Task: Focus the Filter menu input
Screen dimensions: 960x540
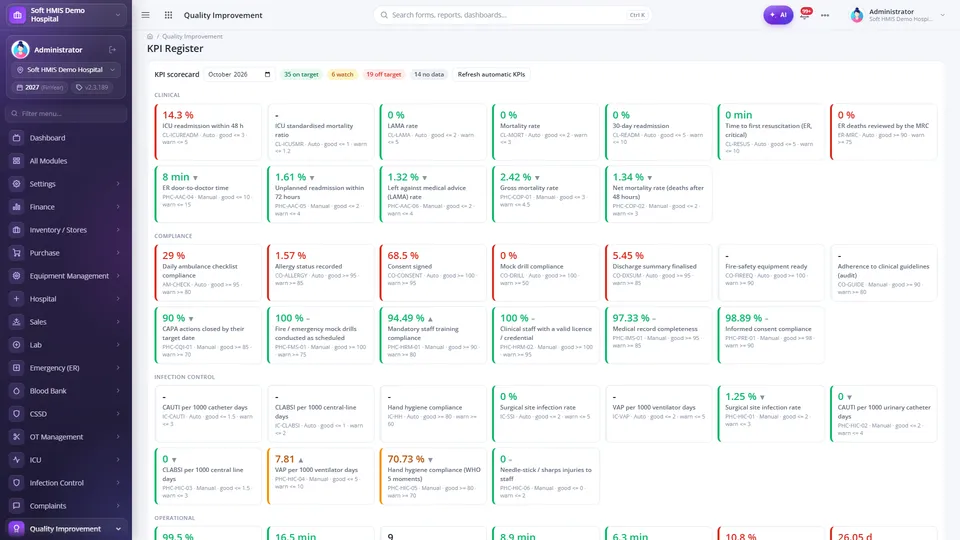Action: point(66,113)
